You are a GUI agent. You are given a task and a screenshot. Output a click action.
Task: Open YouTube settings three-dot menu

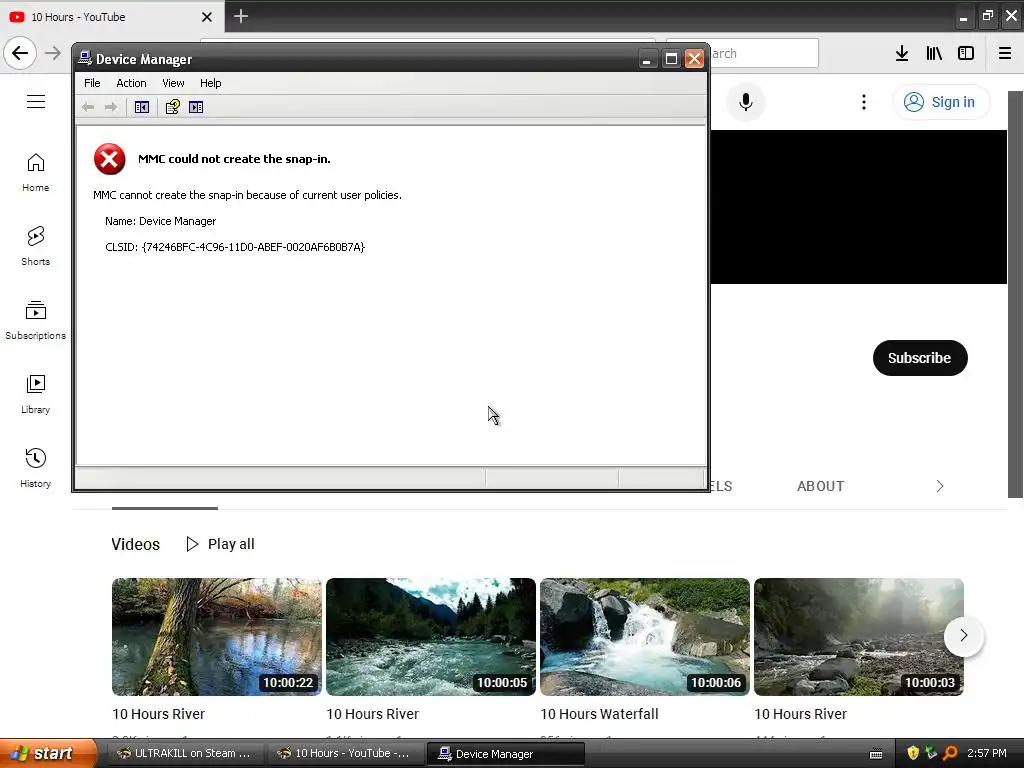(864, 102)
